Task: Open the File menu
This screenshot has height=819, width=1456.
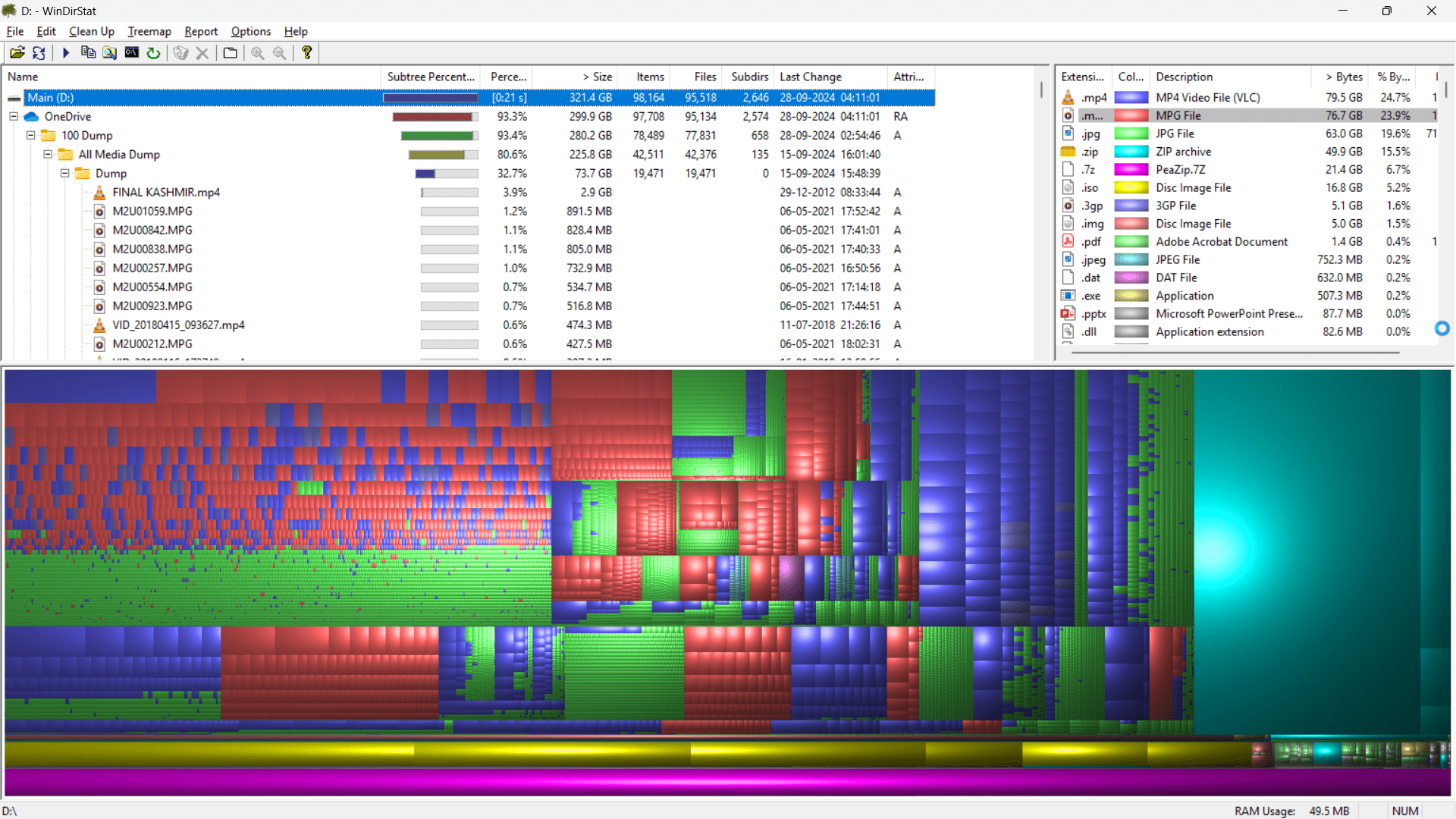Action: pyautogui.click(x=15, y=31)
